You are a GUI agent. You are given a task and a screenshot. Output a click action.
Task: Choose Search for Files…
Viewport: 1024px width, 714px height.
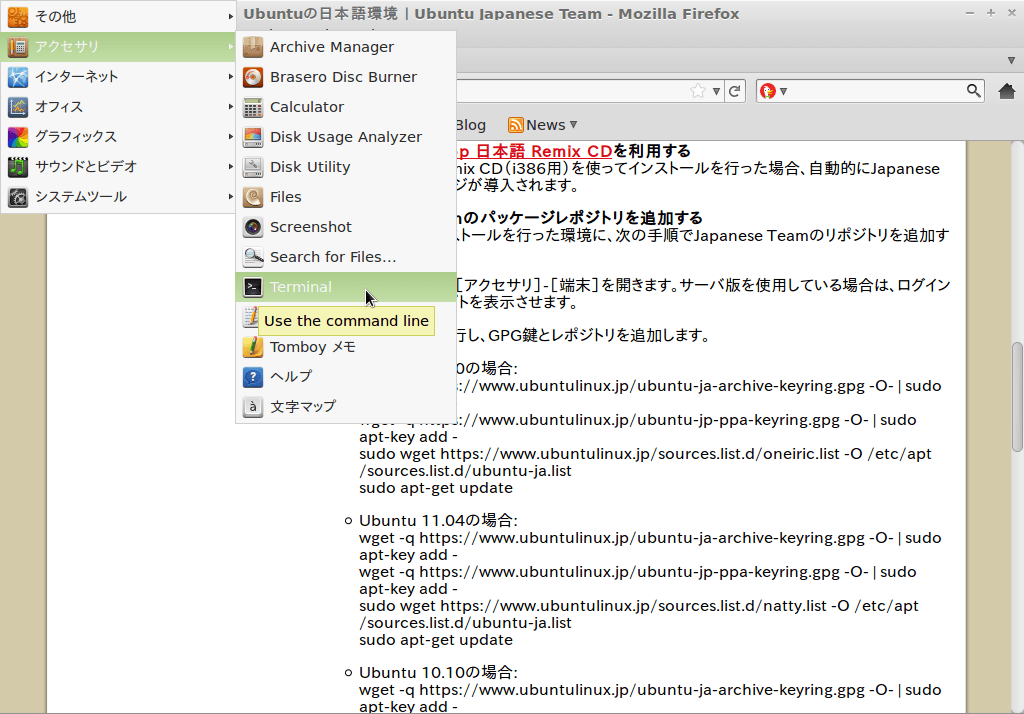(x=345, y=257)
